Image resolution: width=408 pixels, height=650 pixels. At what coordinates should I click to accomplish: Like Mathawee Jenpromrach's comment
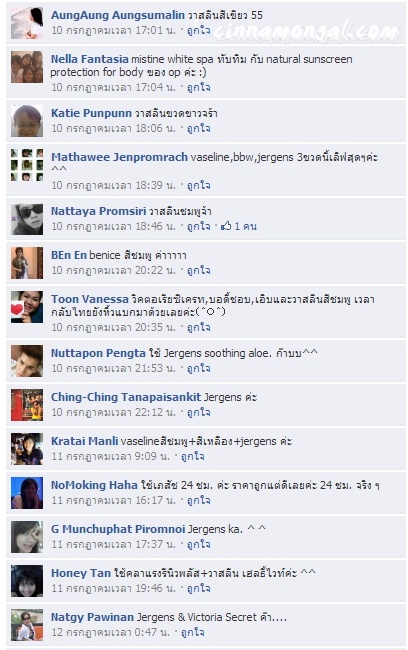tap(199, 185)
